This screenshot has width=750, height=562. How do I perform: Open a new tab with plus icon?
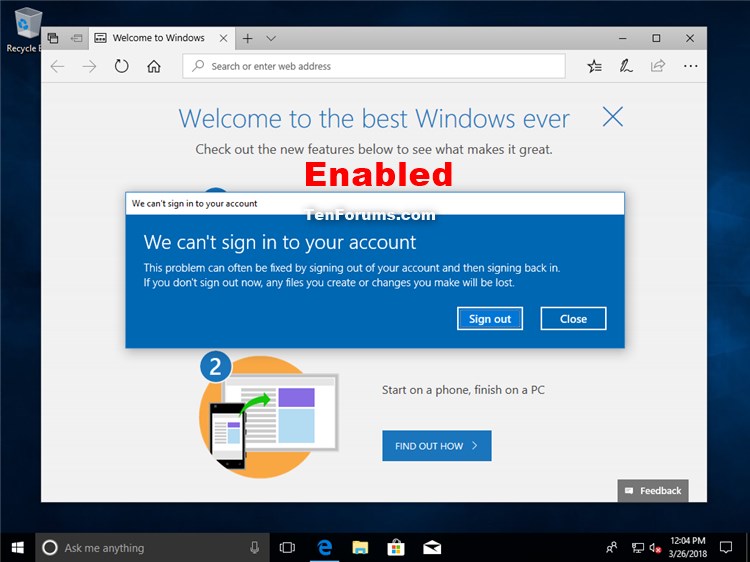(x=247, y=38)
